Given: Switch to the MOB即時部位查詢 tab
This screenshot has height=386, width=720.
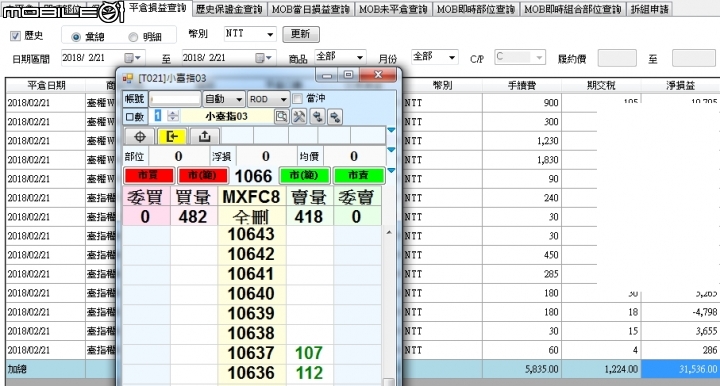Looking at the screenshot, I should (x=476, y=9).
